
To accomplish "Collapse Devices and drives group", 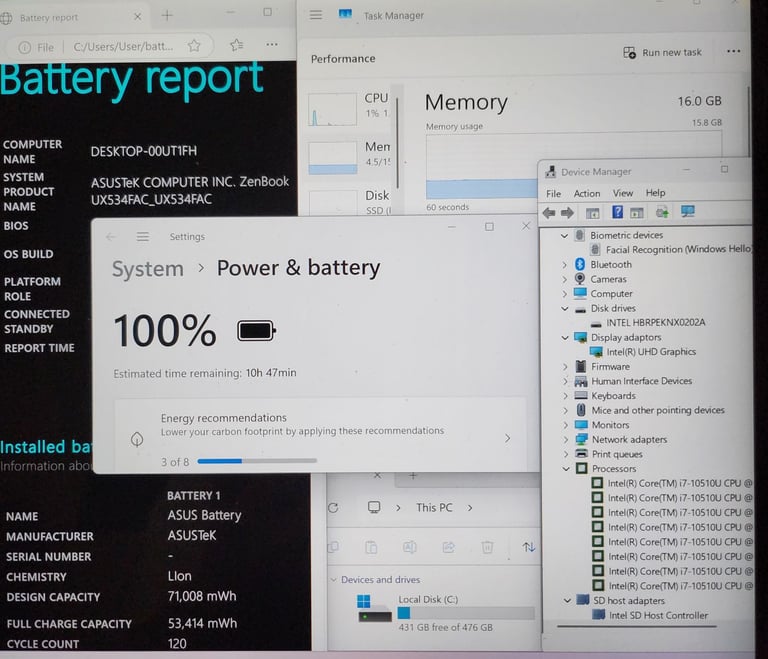I will (x=333, y=580).
